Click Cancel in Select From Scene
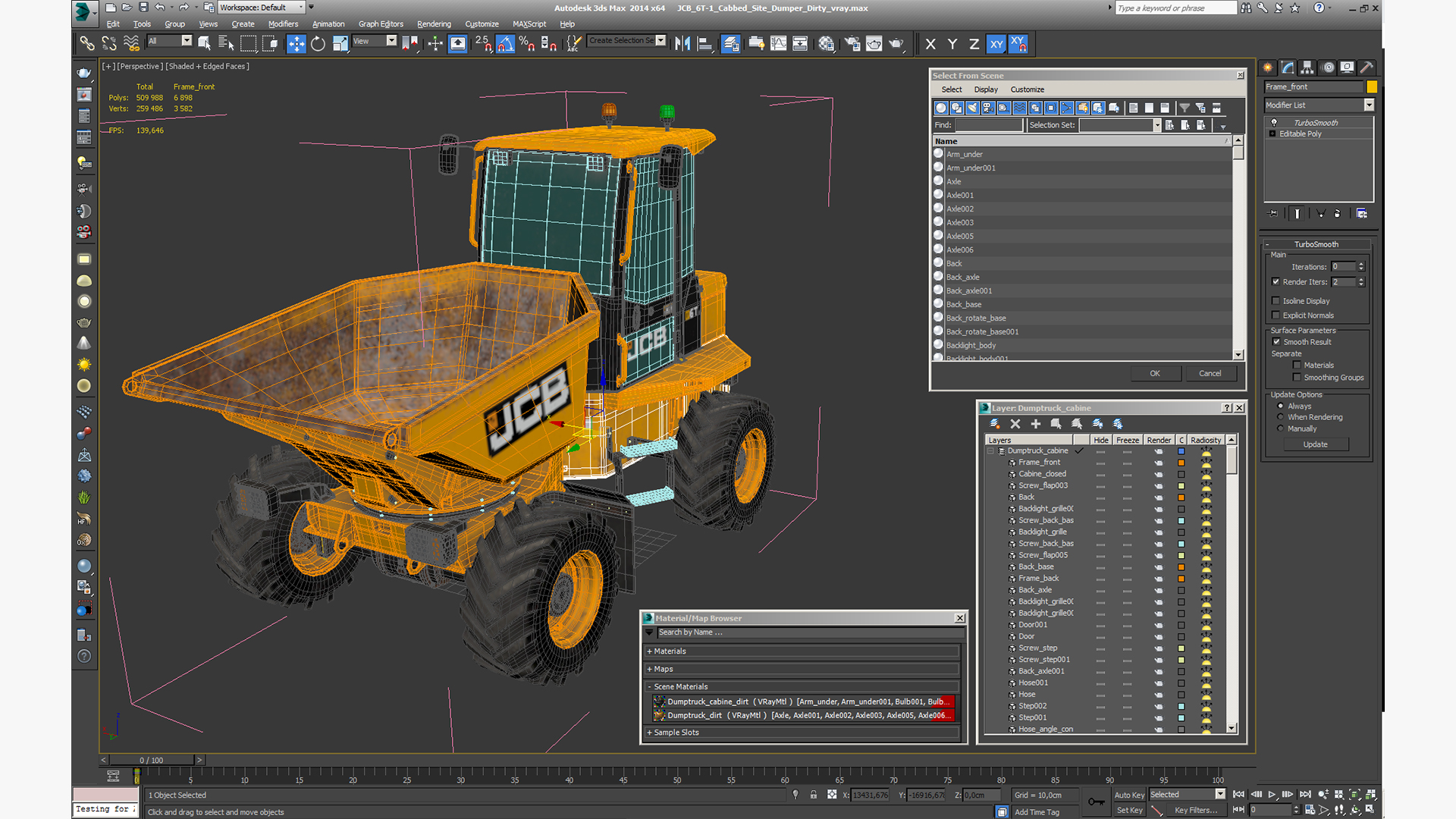This screenshot has width=1456, height=819. (1210, 373)
